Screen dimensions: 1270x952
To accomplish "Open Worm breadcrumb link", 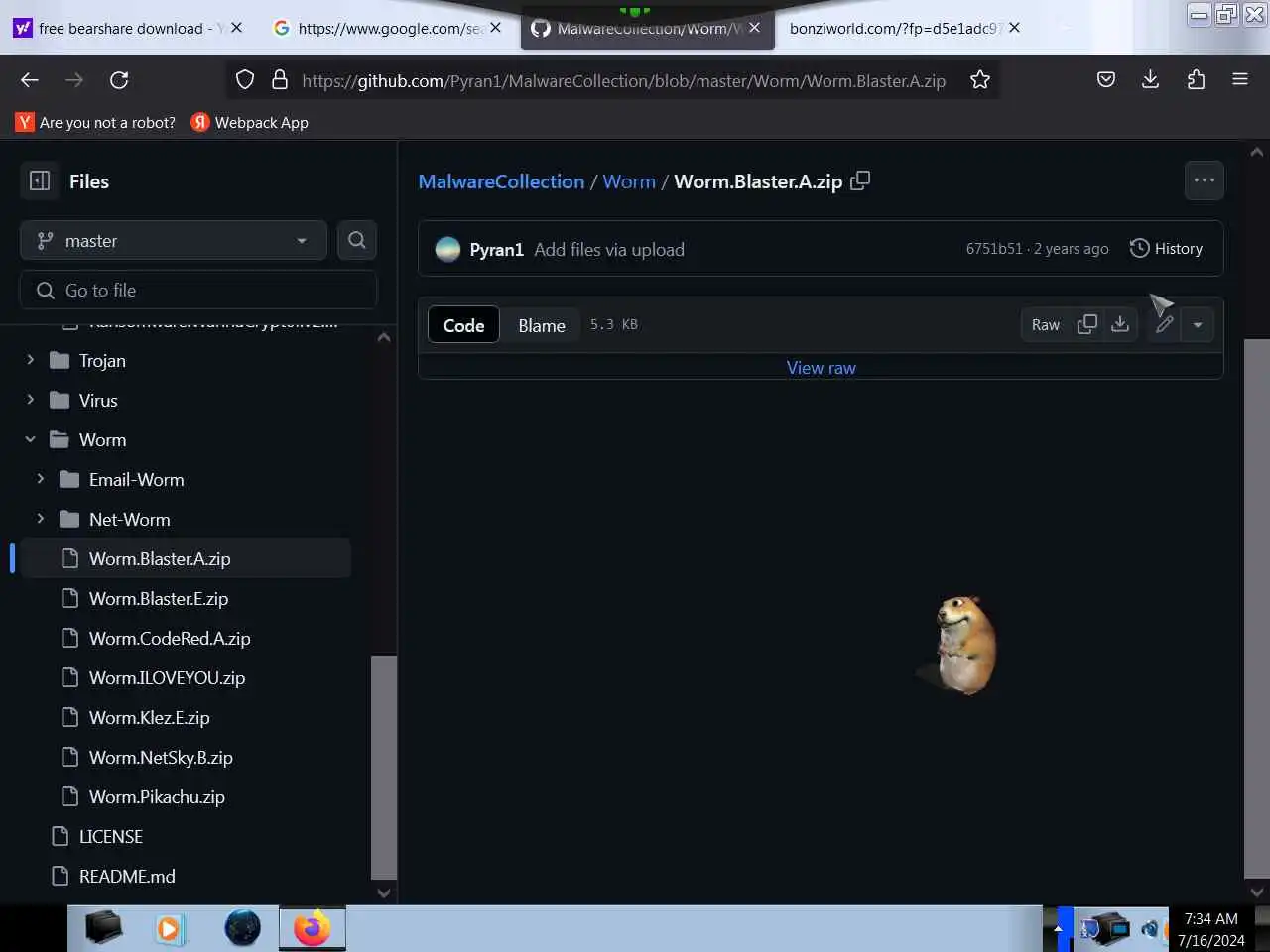I will [x=629, y=181].
